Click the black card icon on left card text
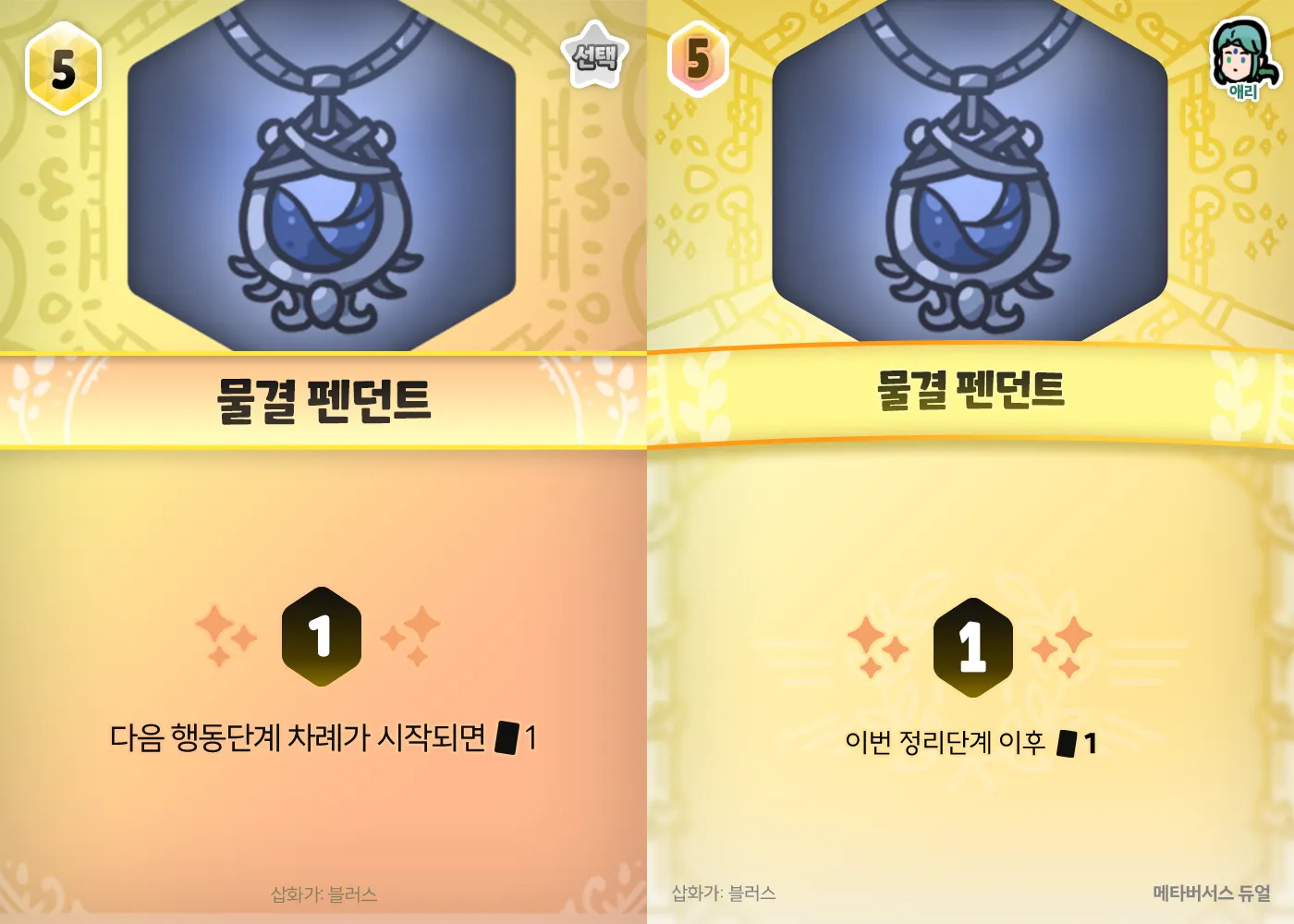 [507, 737]
